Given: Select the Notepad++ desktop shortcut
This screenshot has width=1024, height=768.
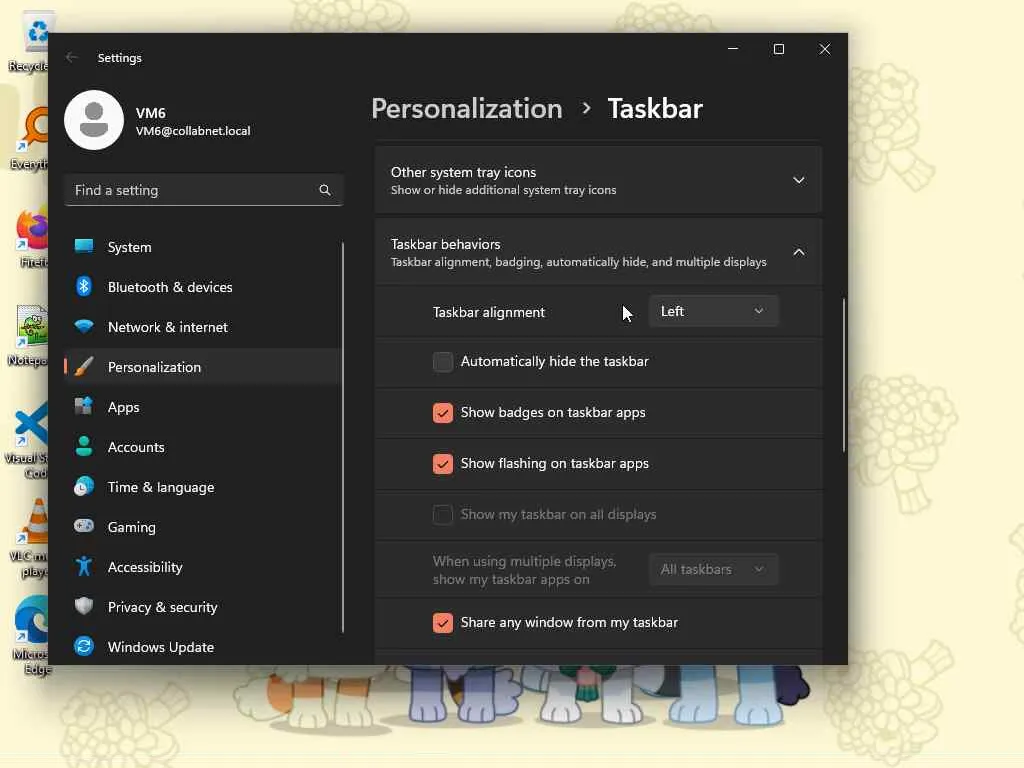Looking at the screenshot, I should pos(29,336).
